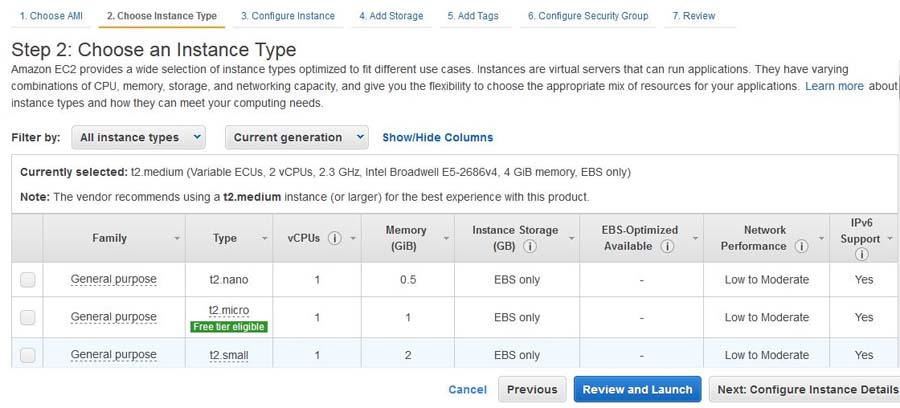The width and height of the screenshot is (900, 408).
Task: Select the t2.micro instance checkbox
Action: point(28,318)
